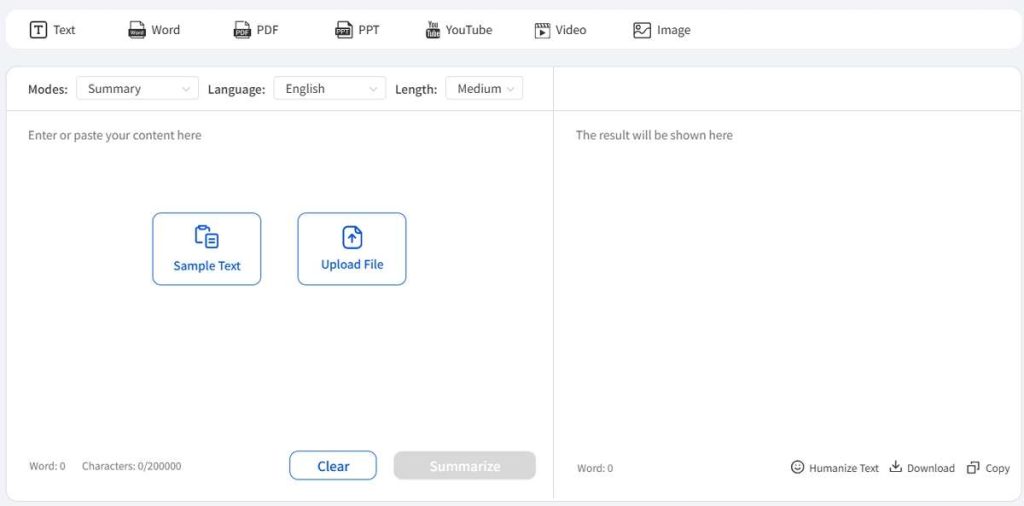
Task: Click the 'Word: 0' counter under input area
Action: (x=47, y=466)
